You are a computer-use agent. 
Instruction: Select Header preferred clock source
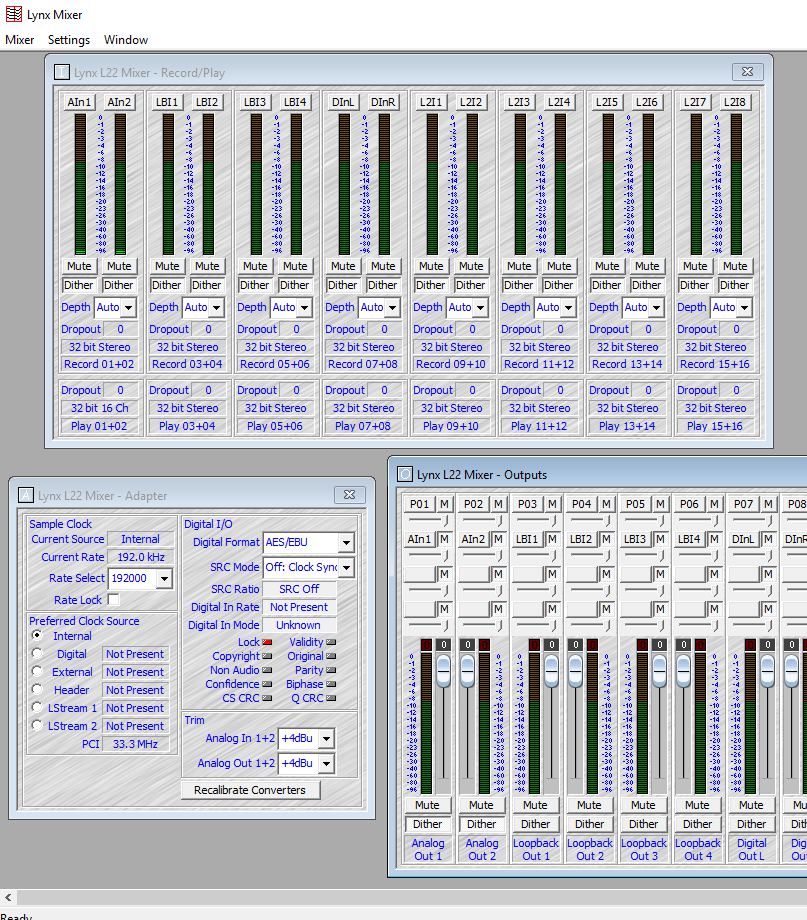coord(37,690)
